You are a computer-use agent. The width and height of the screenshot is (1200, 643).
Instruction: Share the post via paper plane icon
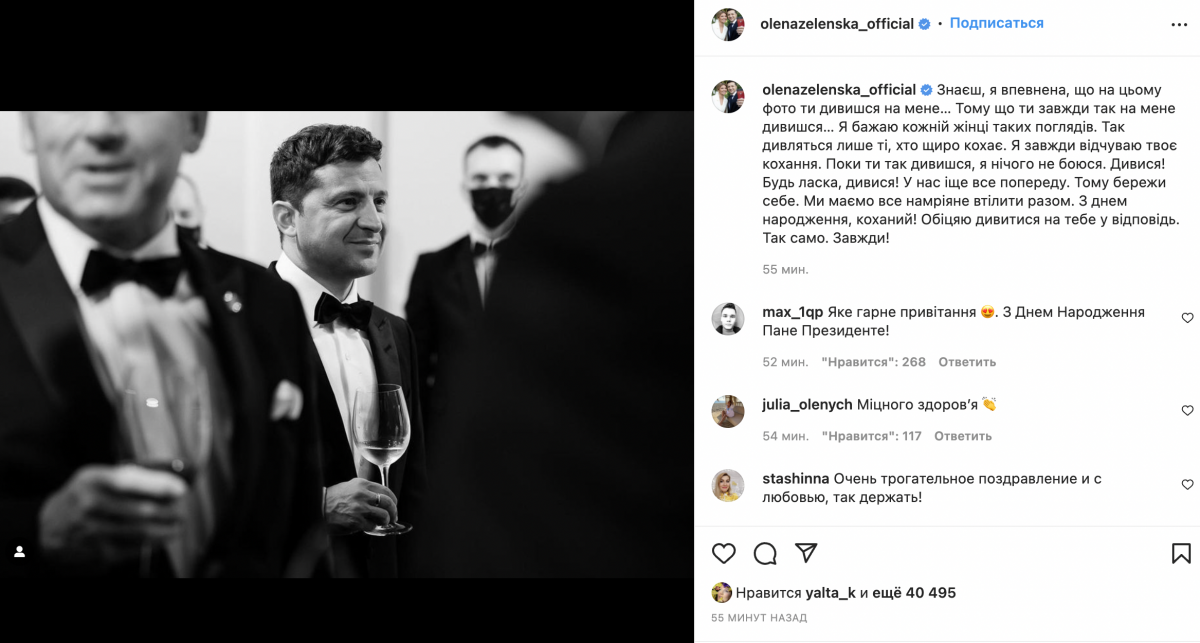click(x=806, y=553)
